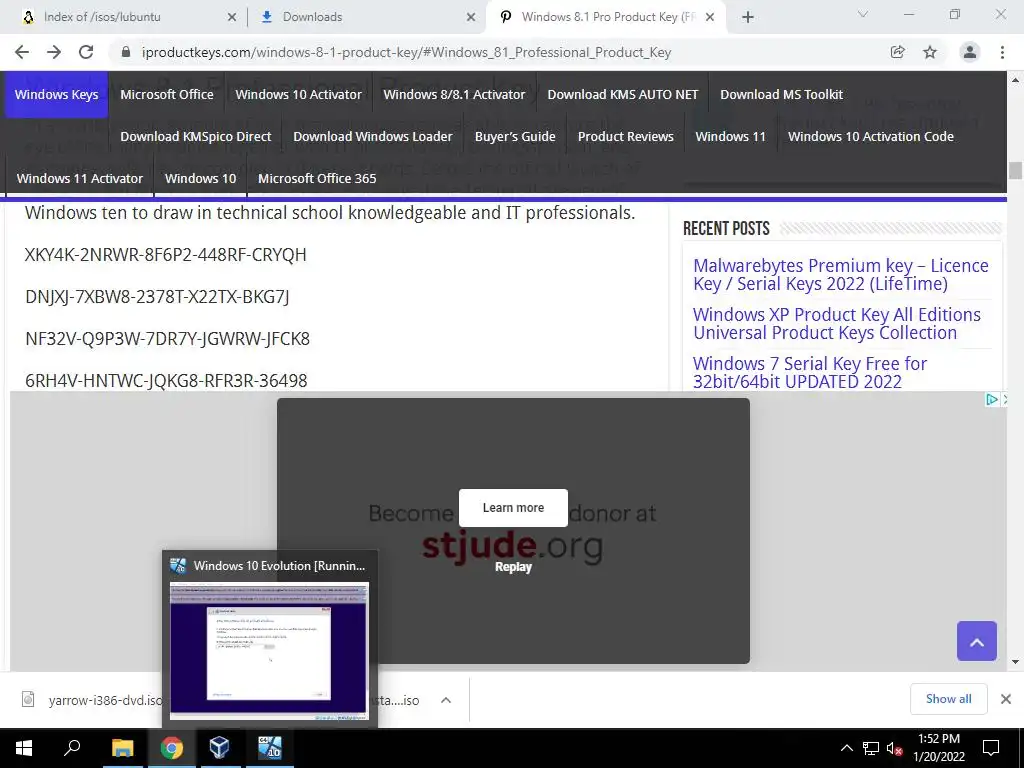Replay the stjude.org ad
This screenshot has height=768, width=1024.
tap(513, 567)
